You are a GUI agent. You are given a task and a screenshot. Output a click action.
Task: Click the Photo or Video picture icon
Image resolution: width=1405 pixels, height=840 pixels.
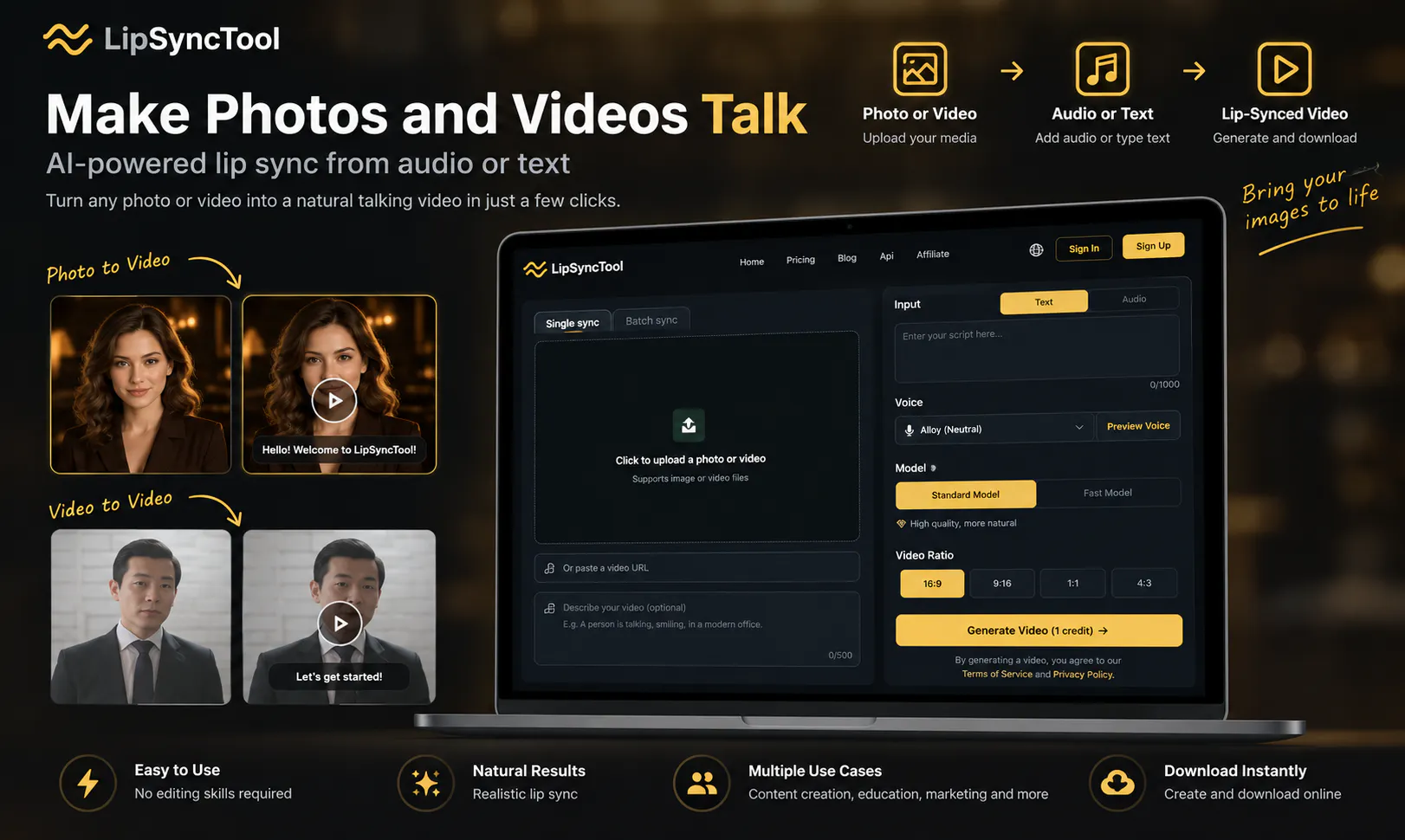[920, 68]
